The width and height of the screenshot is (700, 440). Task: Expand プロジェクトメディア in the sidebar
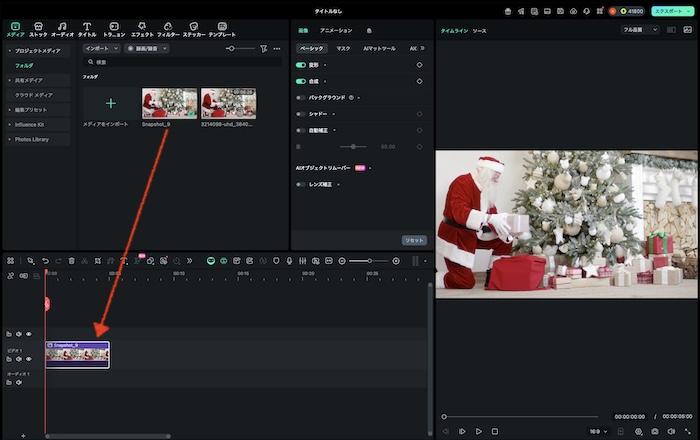38,50
